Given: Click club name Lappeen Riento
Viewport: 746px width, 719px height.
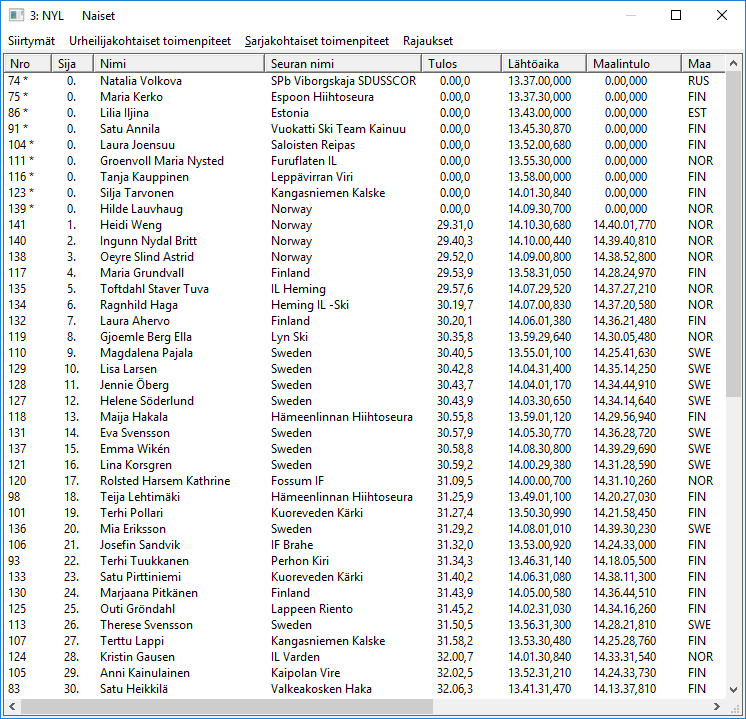Looking at the screenshot, I should tap(312, 609).
